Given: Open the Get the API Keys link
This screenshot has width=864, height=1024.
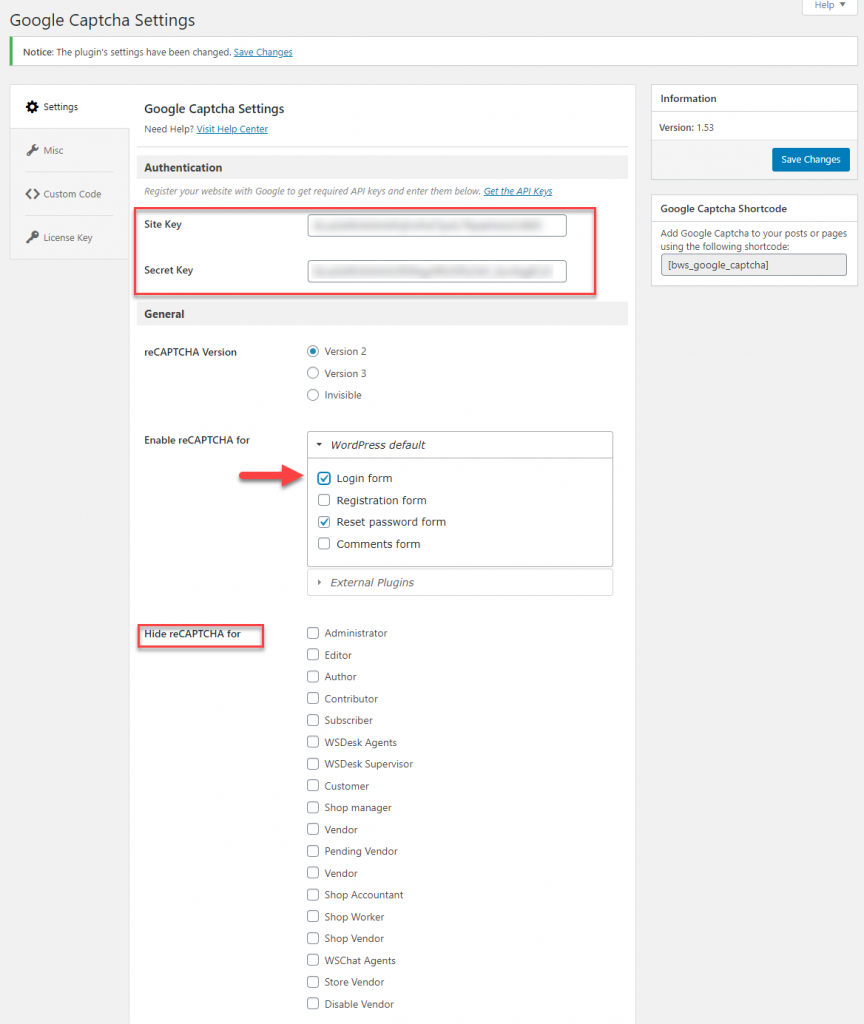Looking at the screenshot, I should click(x=518, y=191).
